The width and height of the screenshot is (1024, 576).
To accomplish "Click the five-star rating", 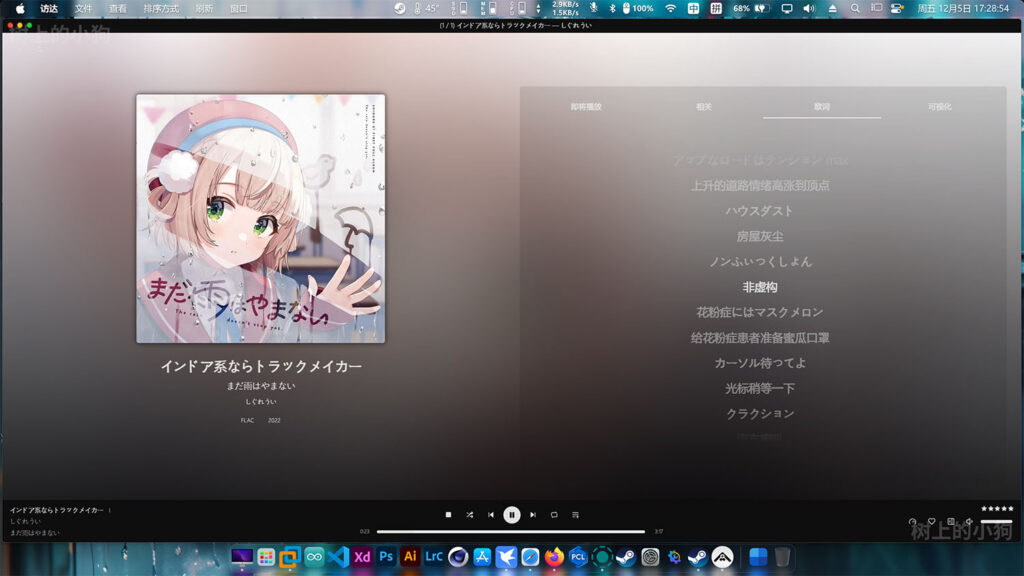I will [997, 509].
